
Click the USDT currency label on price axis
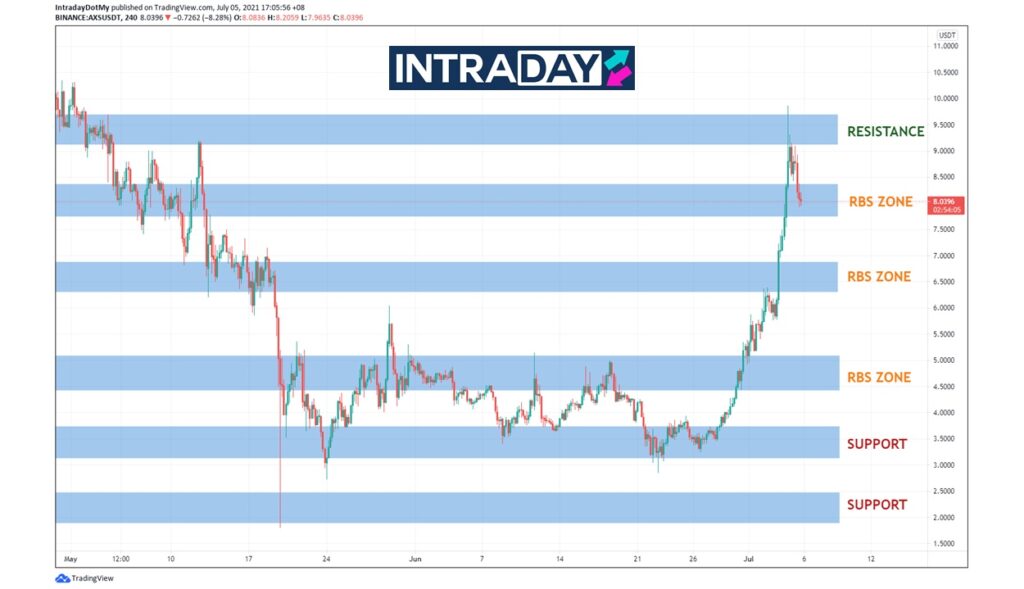click(944, 33)
